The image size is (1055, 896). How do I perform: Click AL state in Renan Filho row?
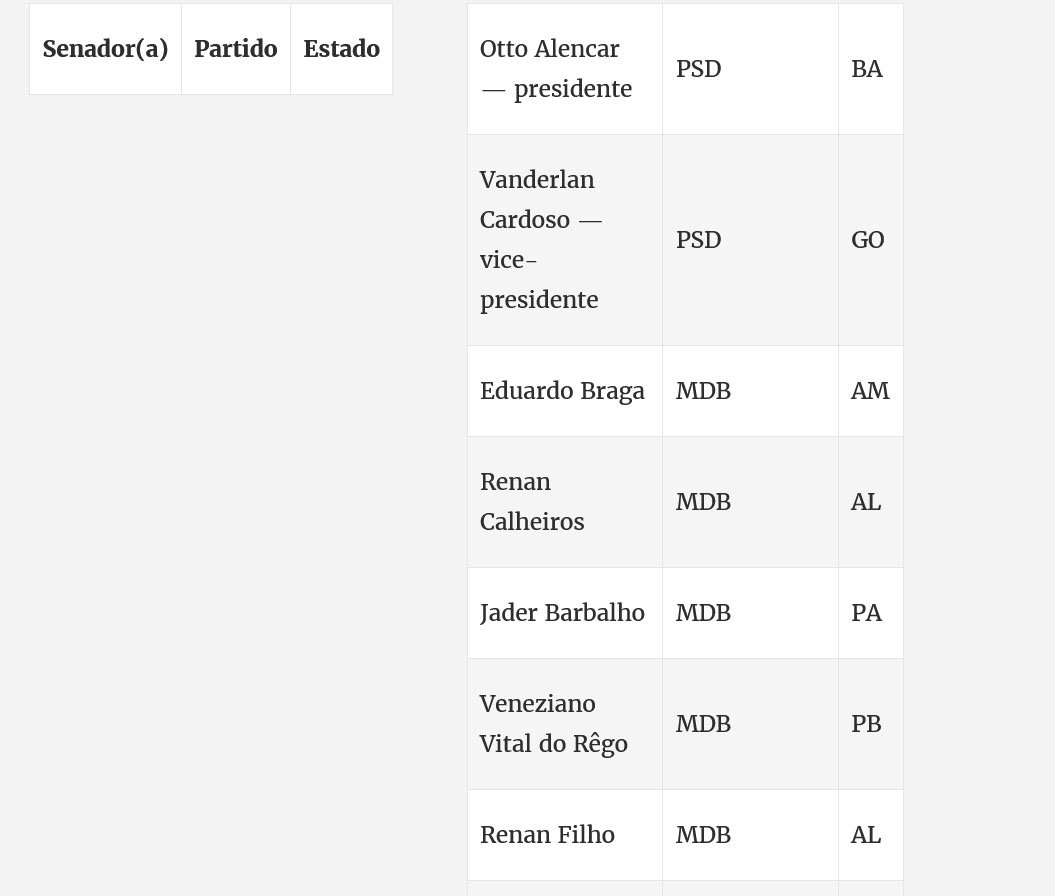tap(871, 835)
